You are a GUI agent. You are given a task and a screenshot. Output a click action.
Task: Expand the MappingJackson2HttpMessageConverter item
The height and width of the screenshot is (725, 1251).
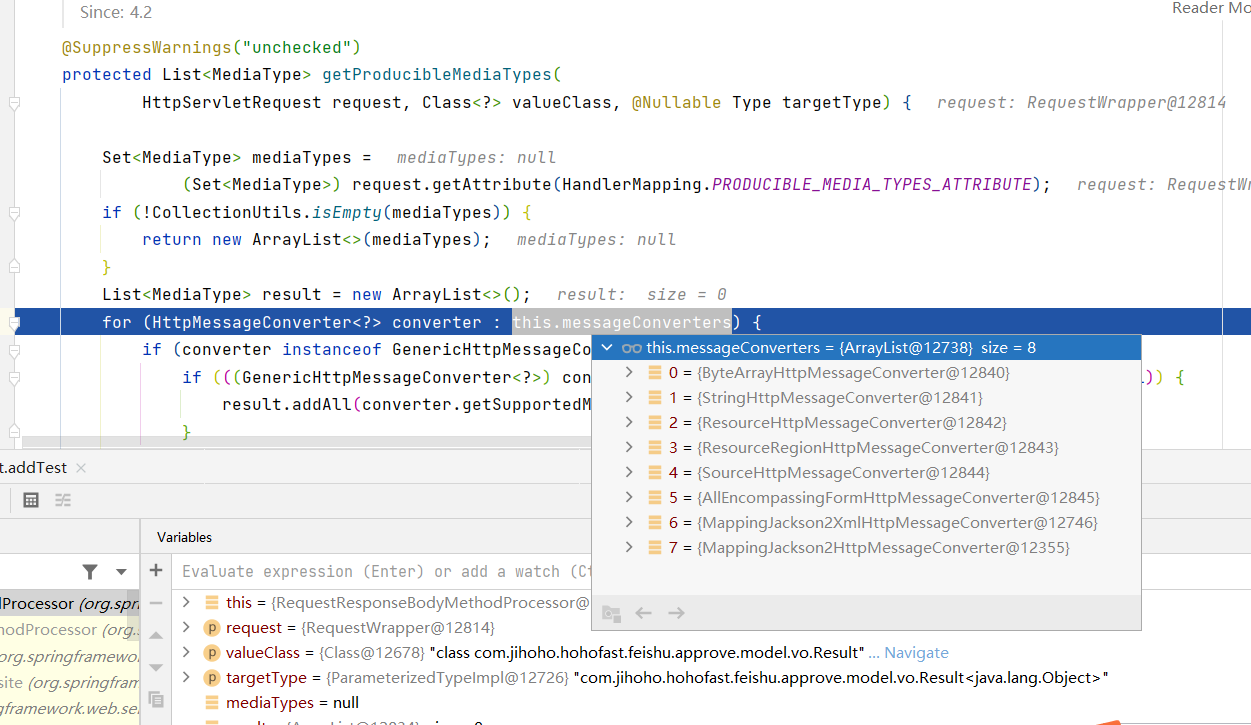628,548
